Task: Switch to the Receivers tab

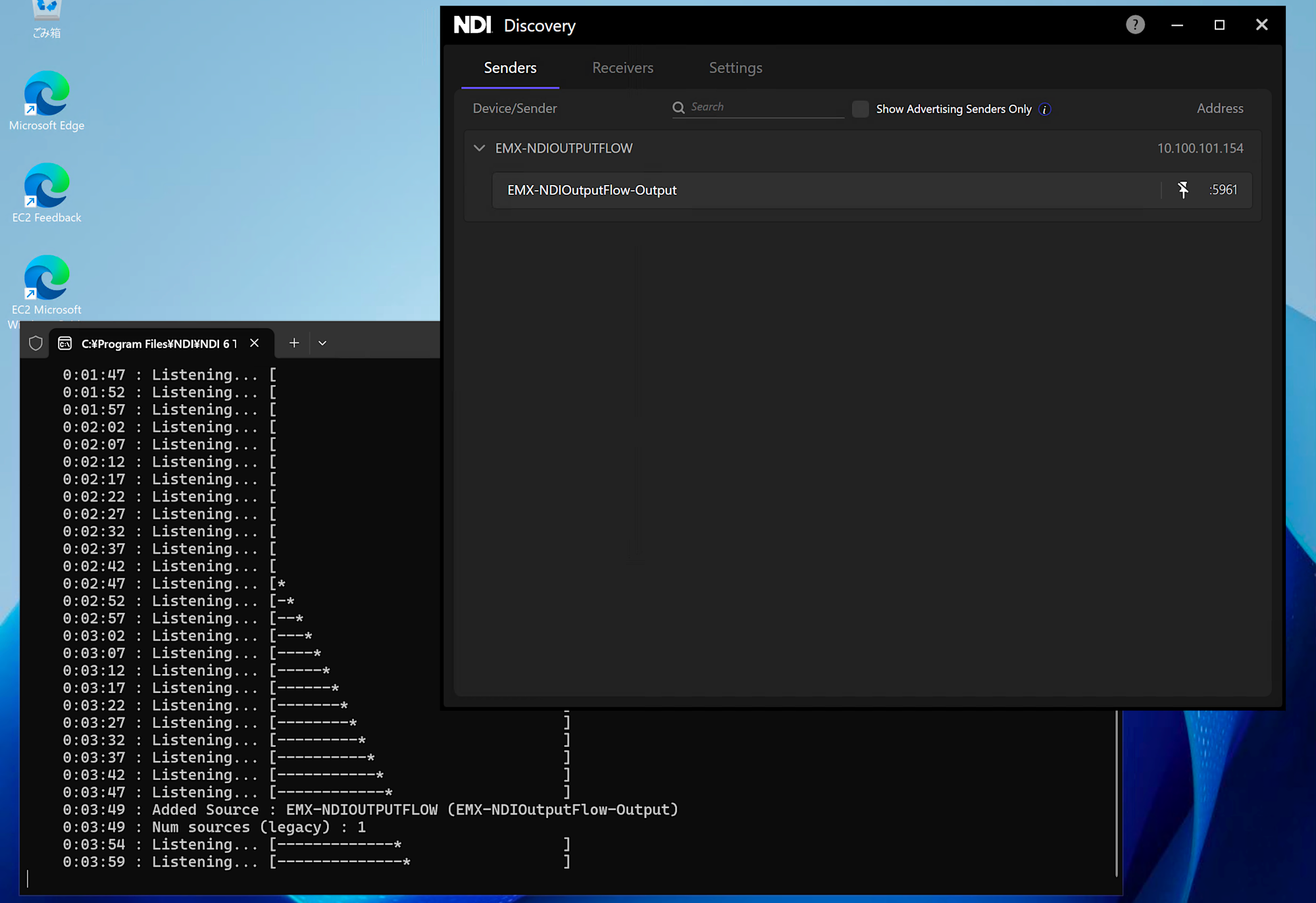Action: click(622, 68)
